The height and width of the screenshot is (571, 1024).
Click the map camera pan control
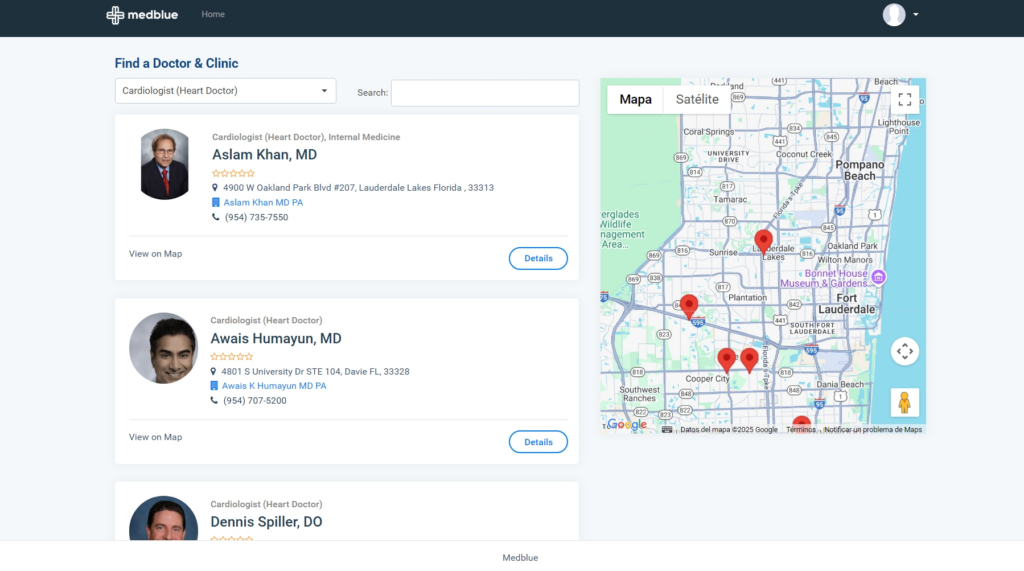pyautogui.click(x=904, y=351)
